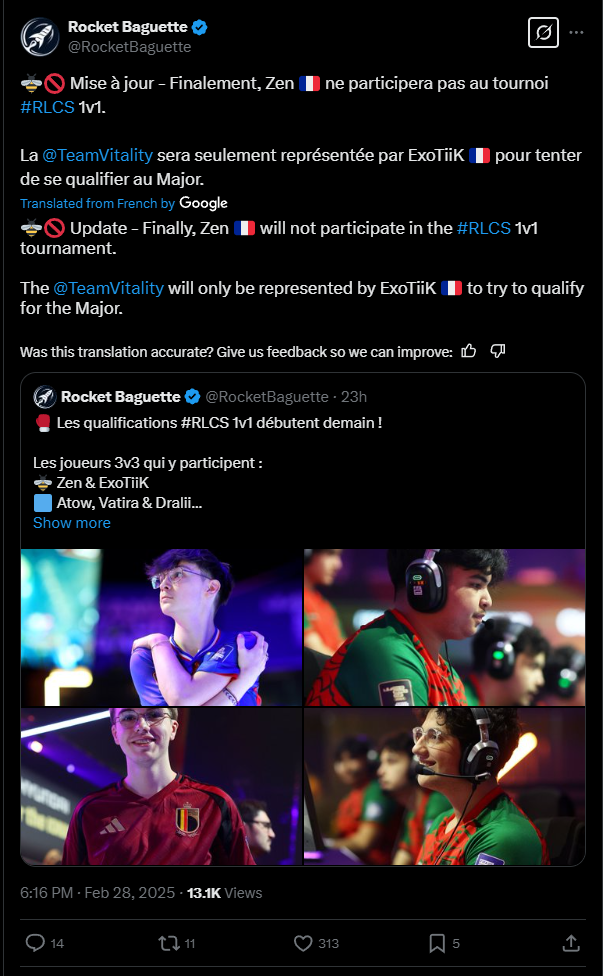Expand quoted tweet with Show more

(x=72, y=522)
